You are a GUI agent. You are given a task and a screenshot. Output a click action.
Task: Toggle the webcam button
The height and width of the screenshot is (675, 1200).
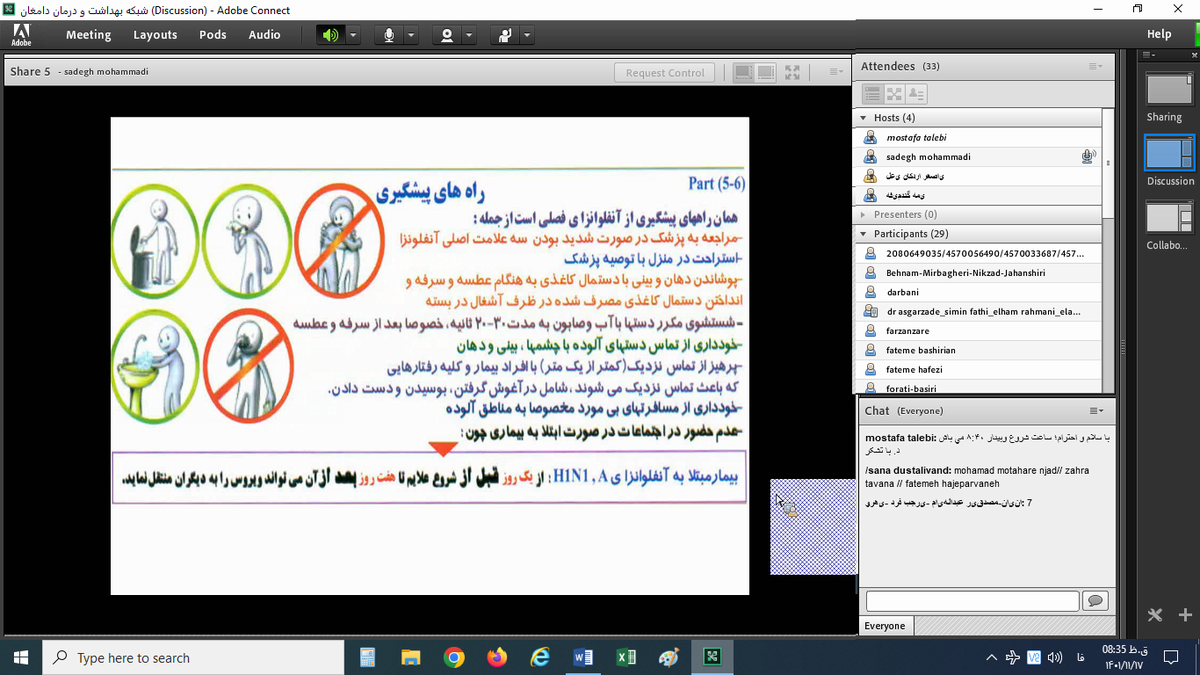pyautogui.click(x=447, y=35)
